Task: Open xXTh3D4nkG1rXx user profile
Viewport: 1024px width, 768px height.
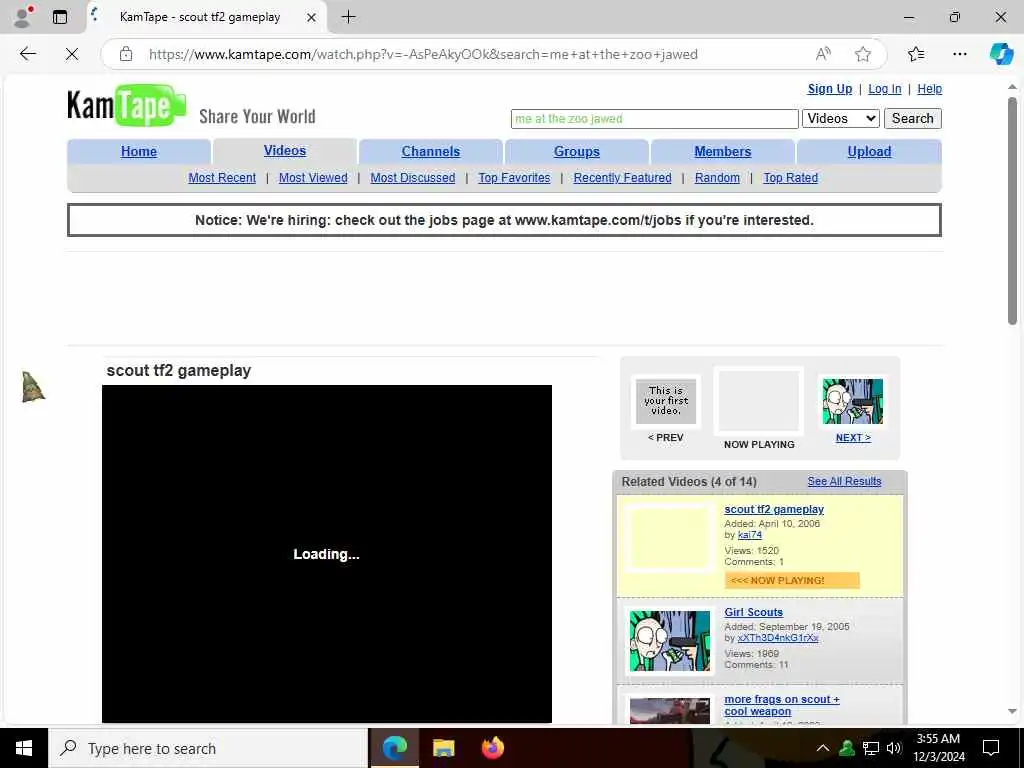Action: tap(778, 638)
